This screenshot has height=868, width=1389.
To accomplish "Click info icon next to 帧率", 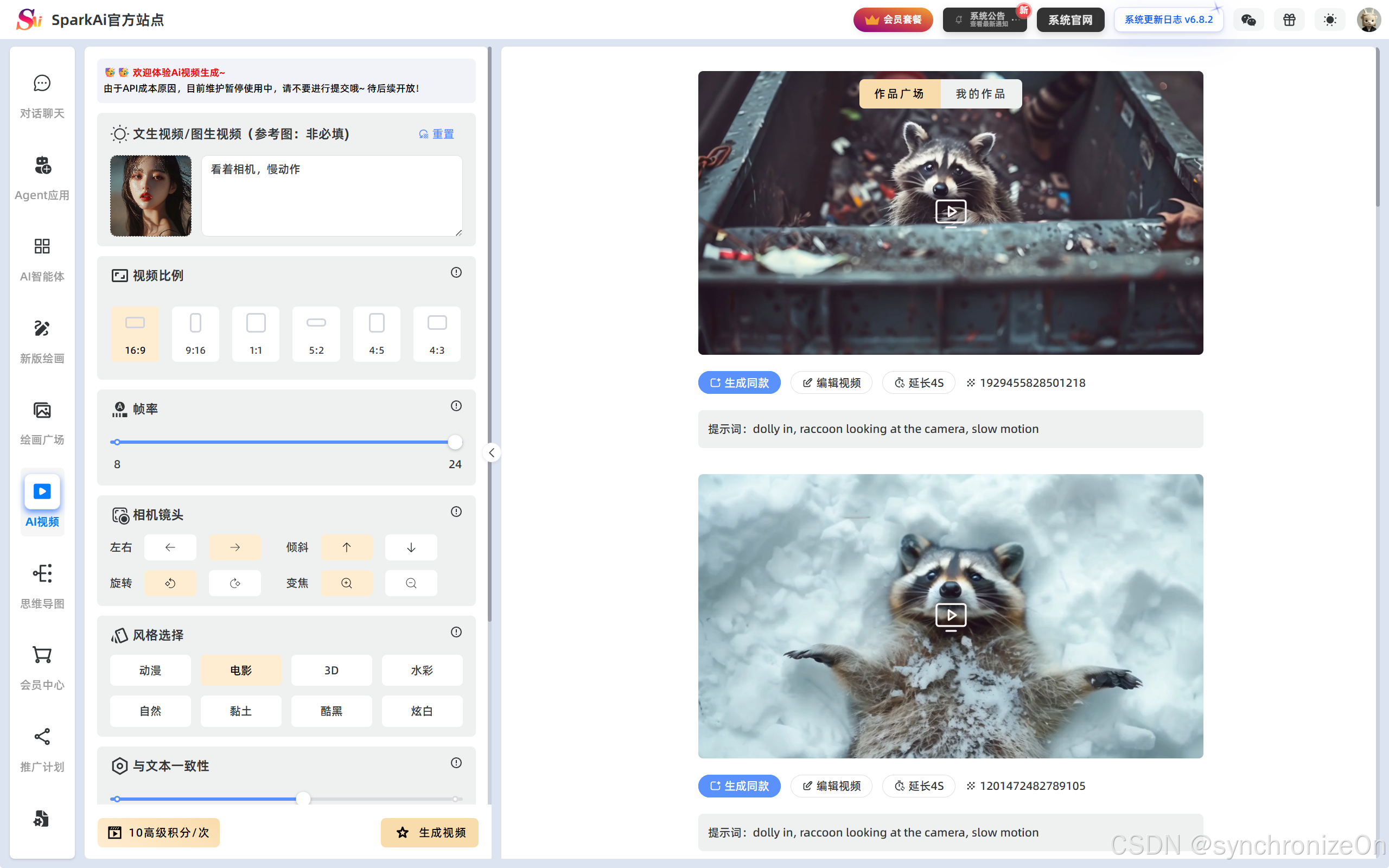I will (x=456, y=406).
